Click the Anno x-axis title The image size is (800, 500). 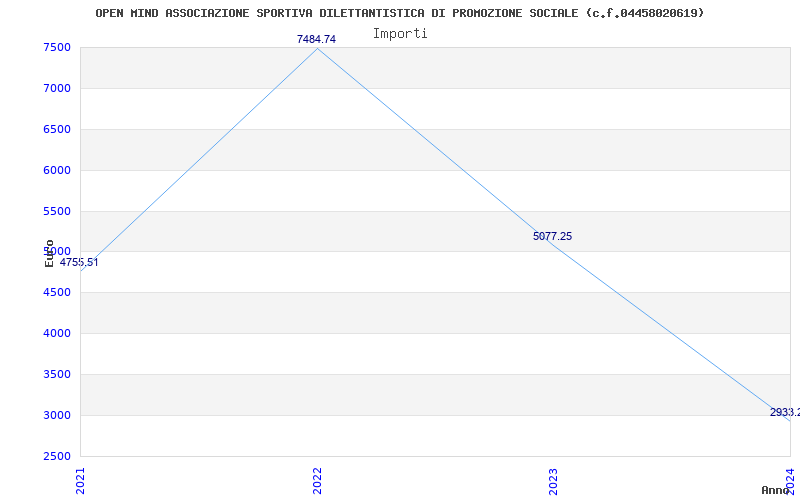775,490
